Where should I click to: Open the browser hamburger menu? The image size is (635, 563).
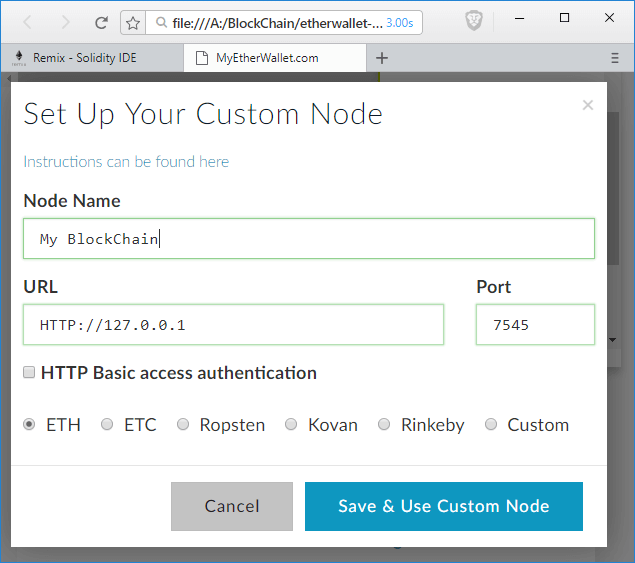tap(615, 58)
